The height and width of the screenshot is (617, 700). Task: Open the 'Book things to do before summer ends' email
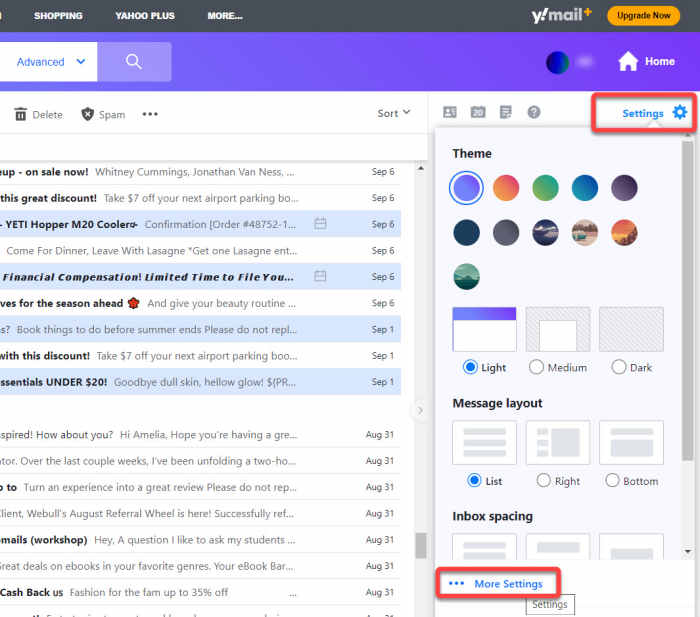pos(200,329)
